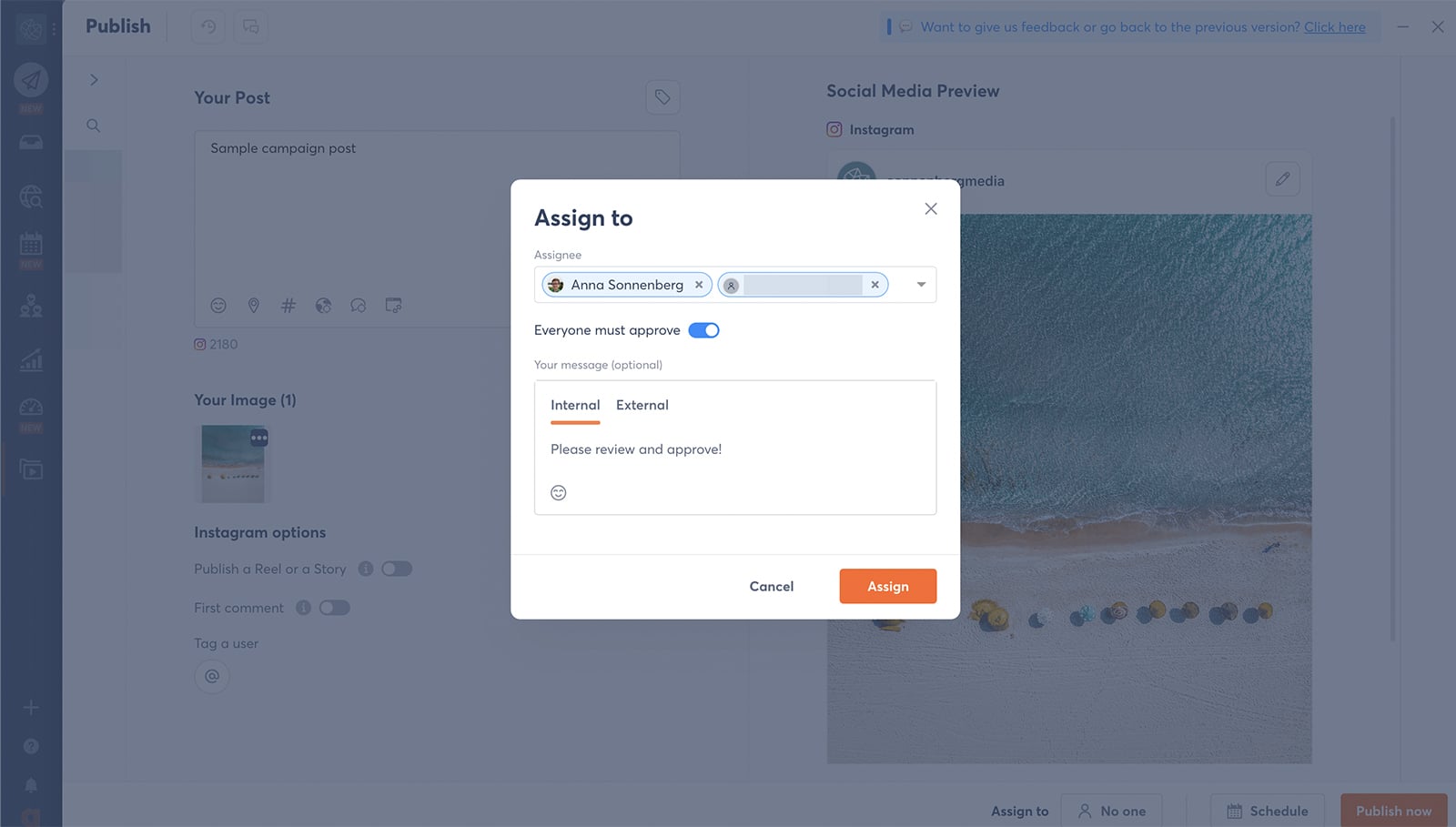1456x827 pixels.
Task: Toggle Everyone must approve switch
Action: click(703, 330)
